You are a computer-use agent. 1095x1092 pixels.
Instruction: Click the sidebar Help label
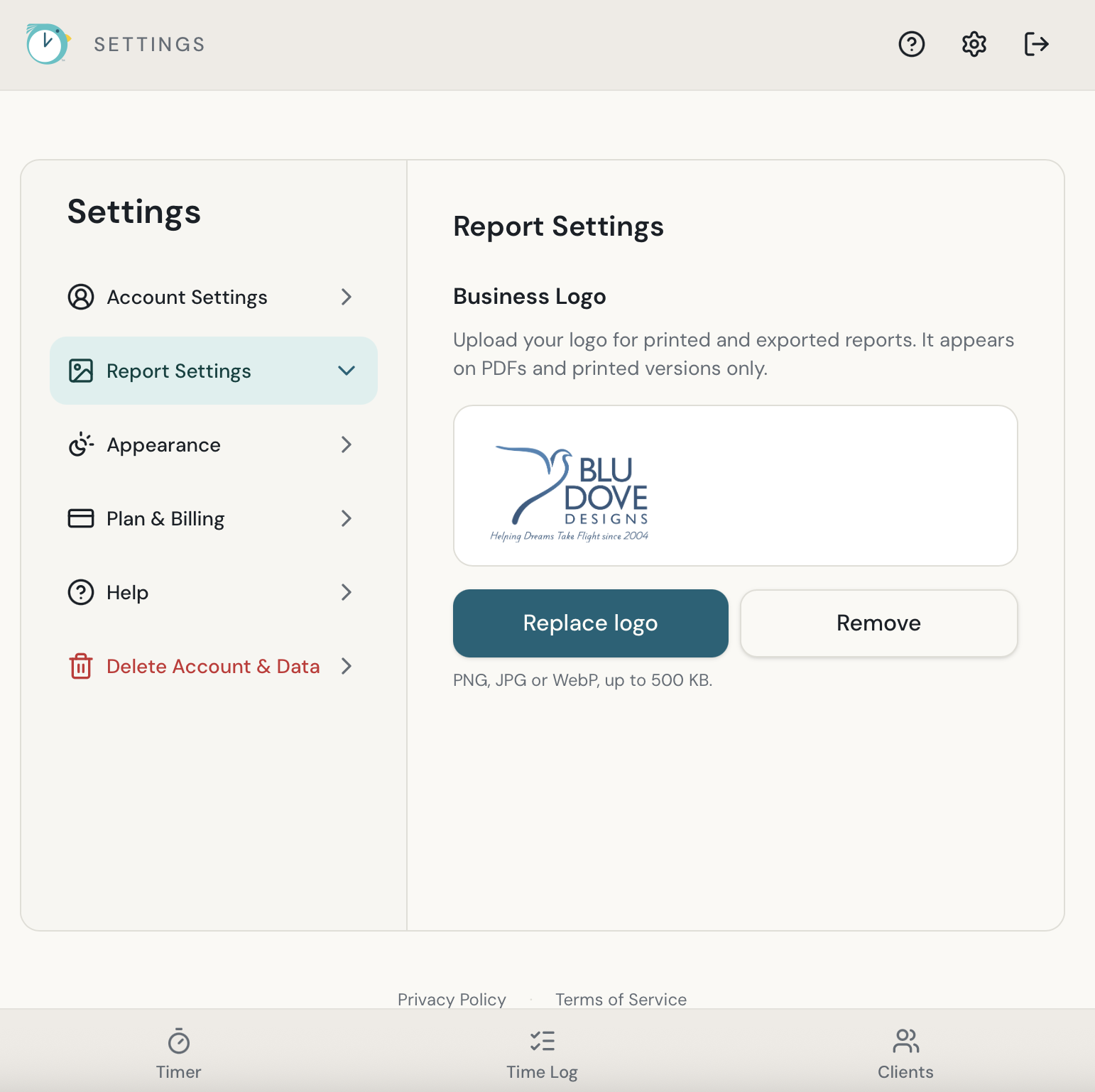click(x=128, y=593)
